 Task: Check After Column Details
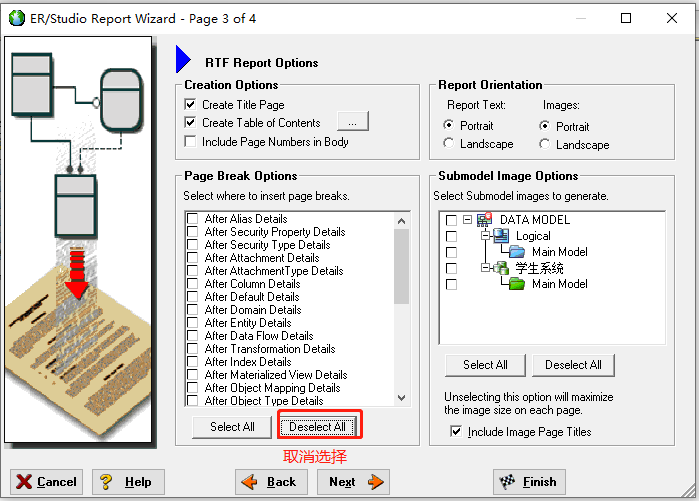click(x=193, y=283)
